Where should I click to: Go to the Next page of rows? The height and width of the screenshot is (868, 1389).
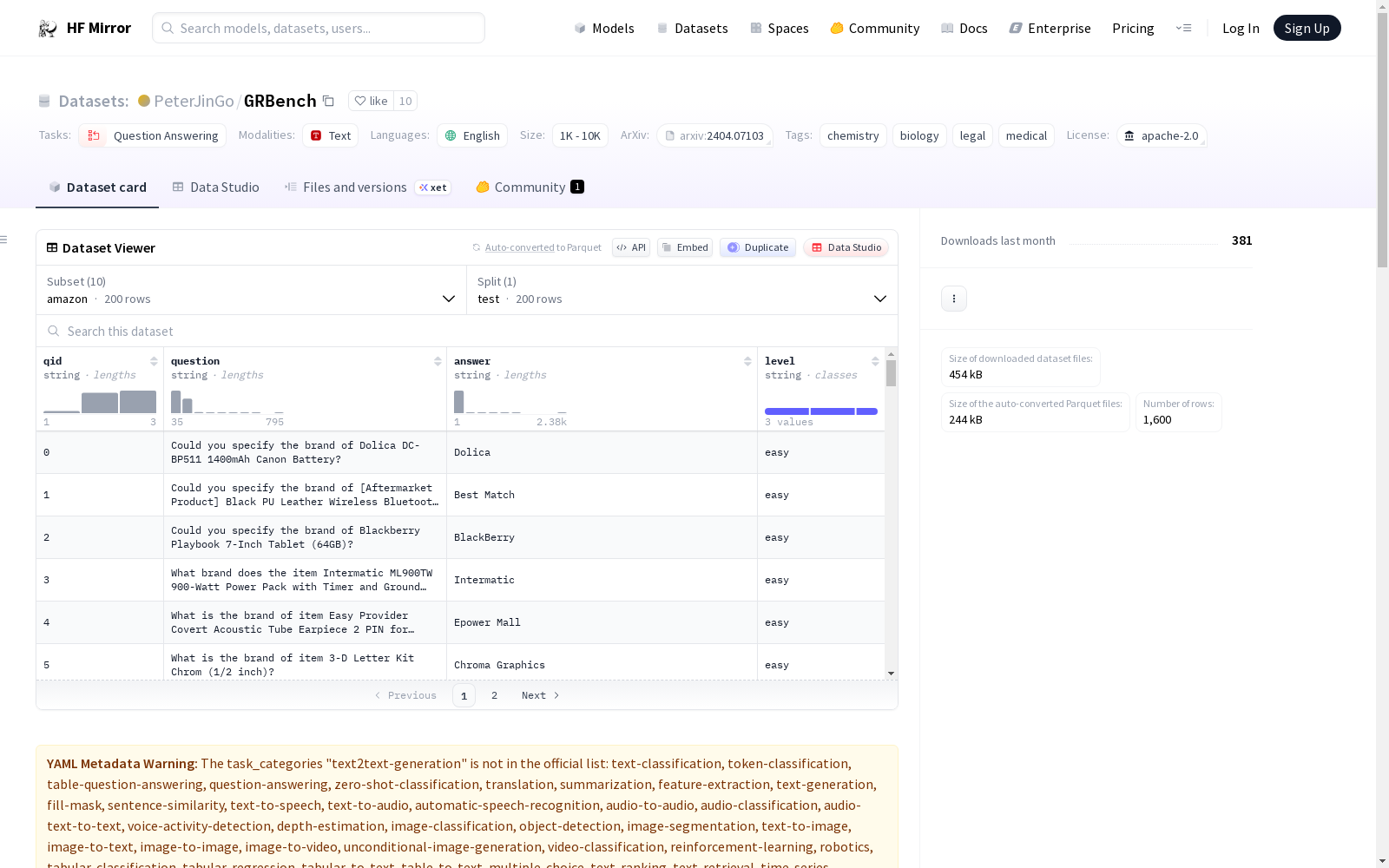[541, 695]
